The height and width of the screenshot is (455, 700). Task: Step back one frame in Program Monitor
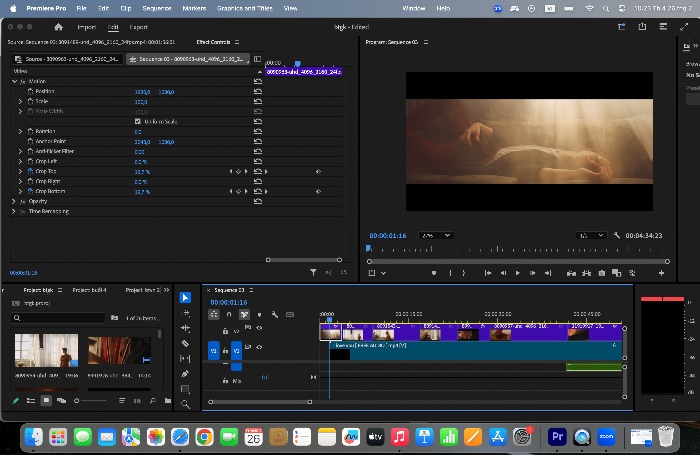click(x=503, y=273)
